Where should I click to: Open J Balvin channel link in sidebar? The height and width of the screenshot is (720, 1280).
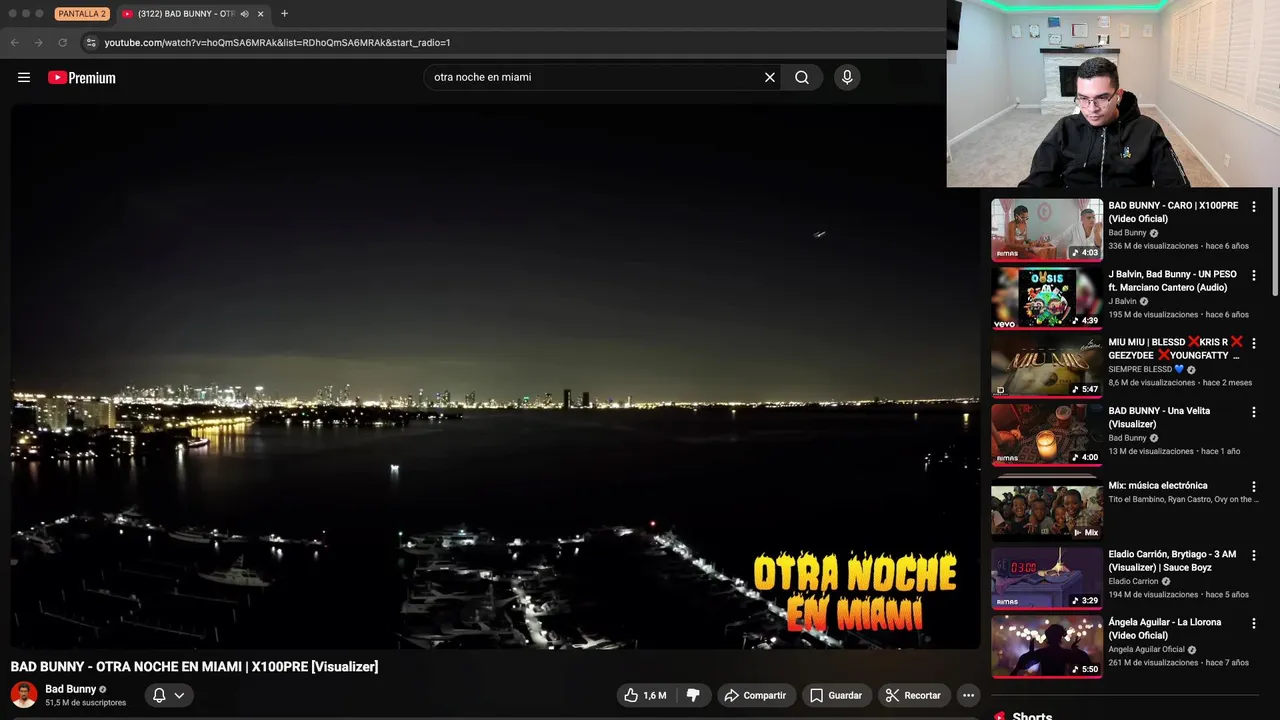[x=1122, y=301]
